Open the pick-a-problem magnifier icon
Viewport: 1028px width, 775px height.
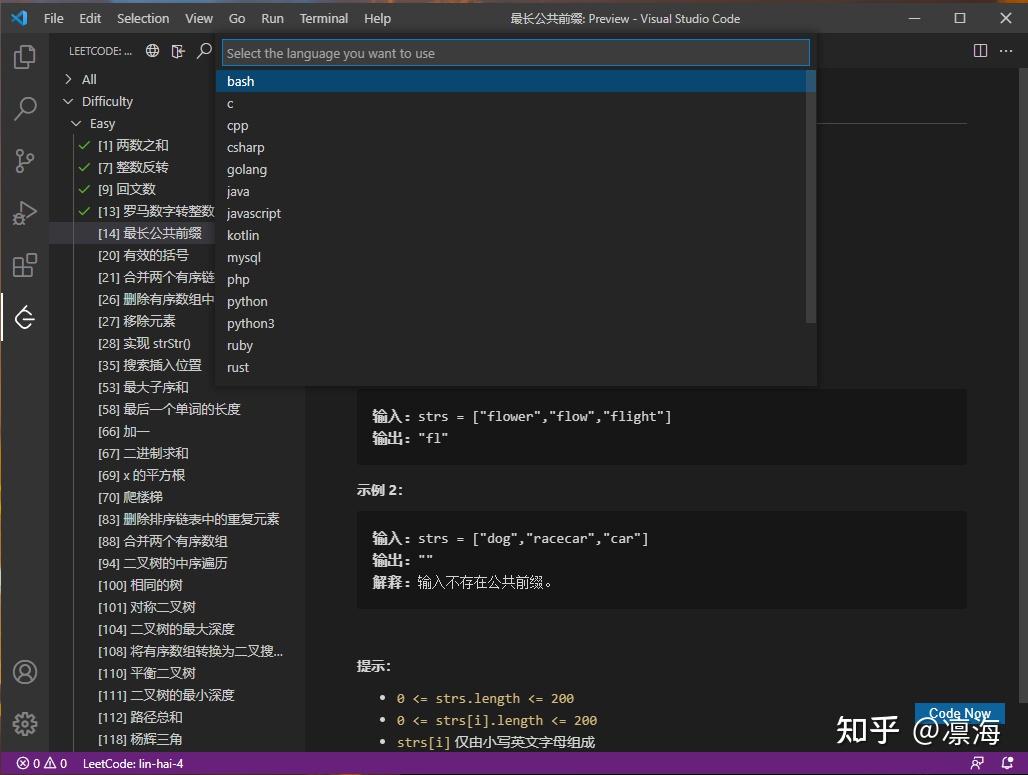(x=205, y=51)
